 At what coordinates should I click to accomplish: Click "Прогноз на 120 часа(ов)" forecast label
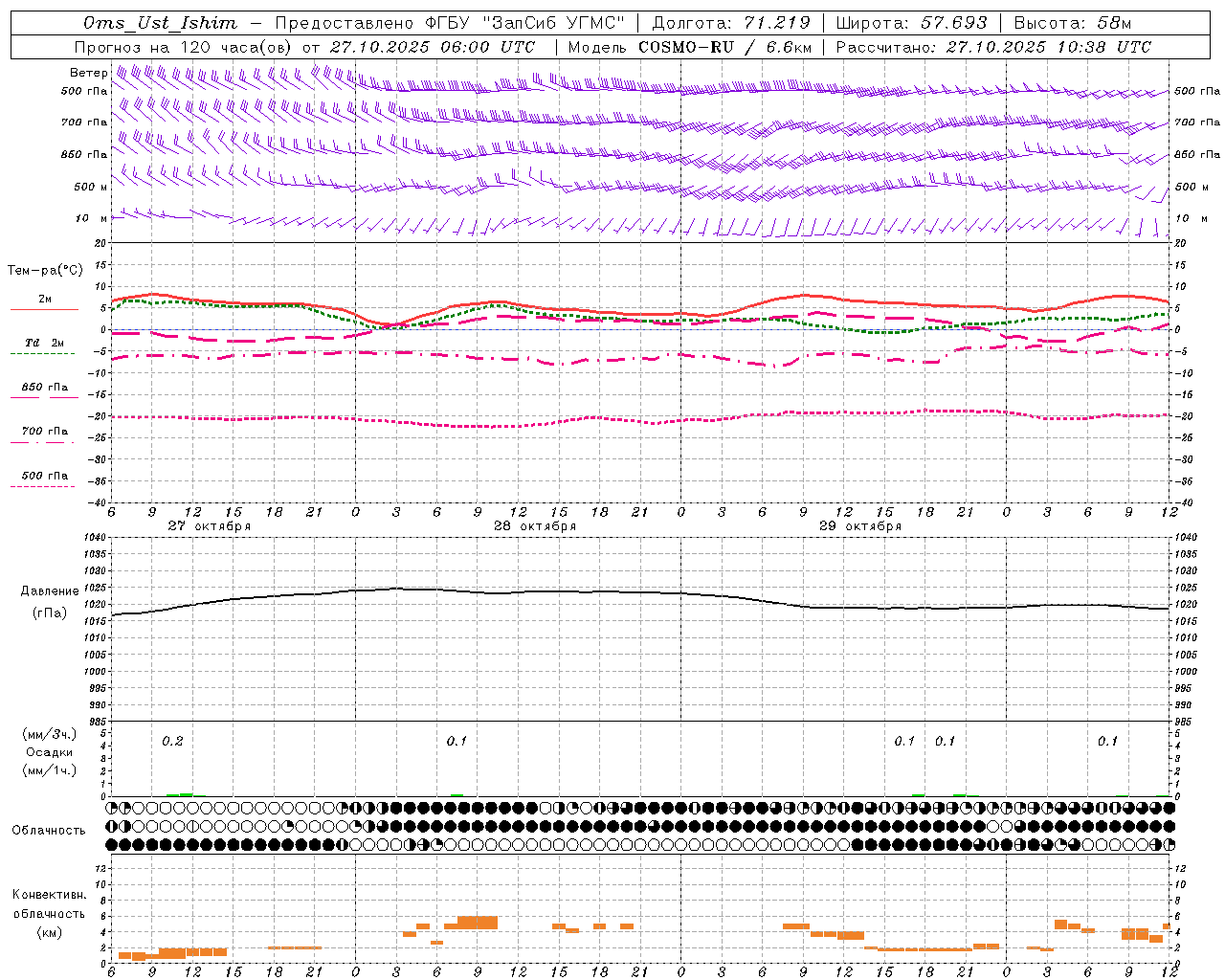[x=184, y=47]
